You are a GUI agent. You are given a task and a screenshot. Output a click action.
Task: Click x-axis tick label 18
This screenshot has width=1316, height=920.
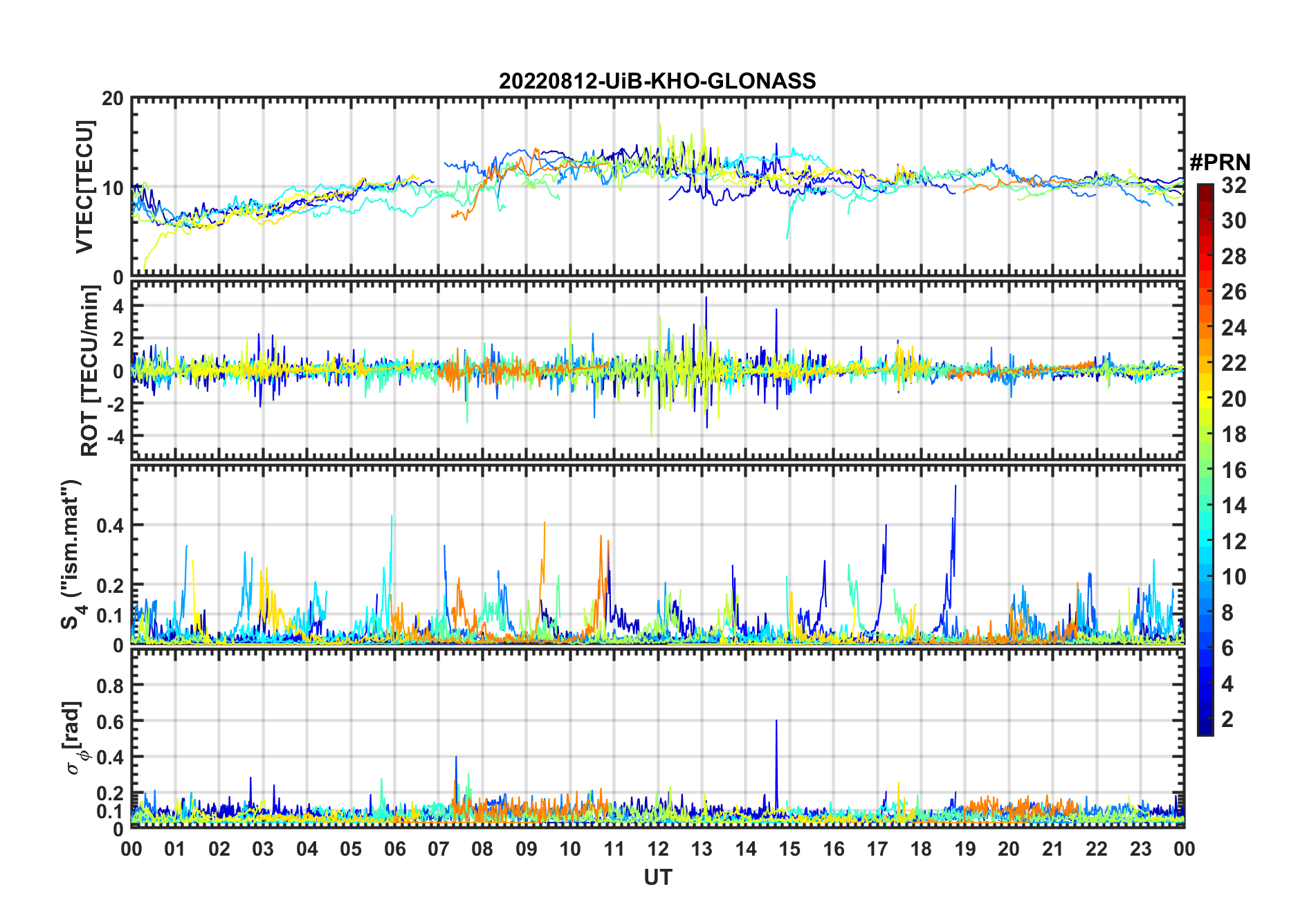click(x=921, y=849)
